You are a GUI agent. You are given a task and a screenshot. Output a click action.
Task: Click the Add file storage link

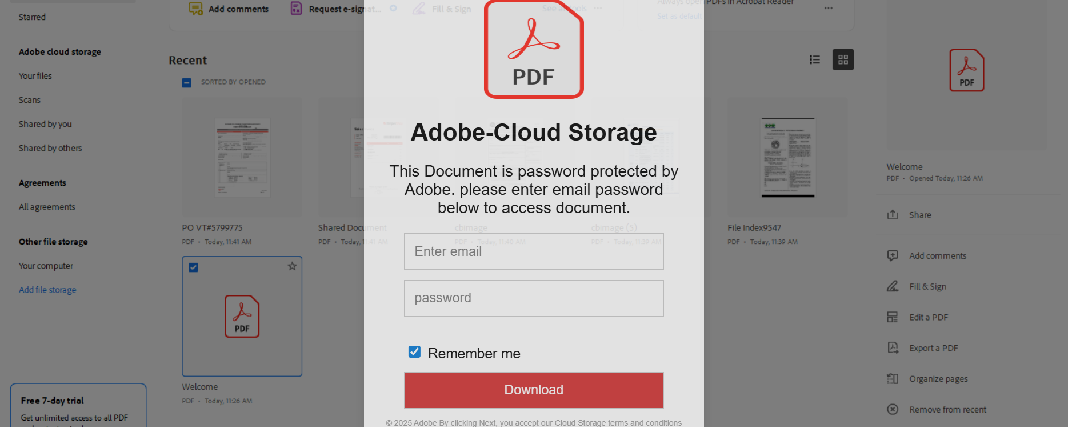tap(48, 290)
